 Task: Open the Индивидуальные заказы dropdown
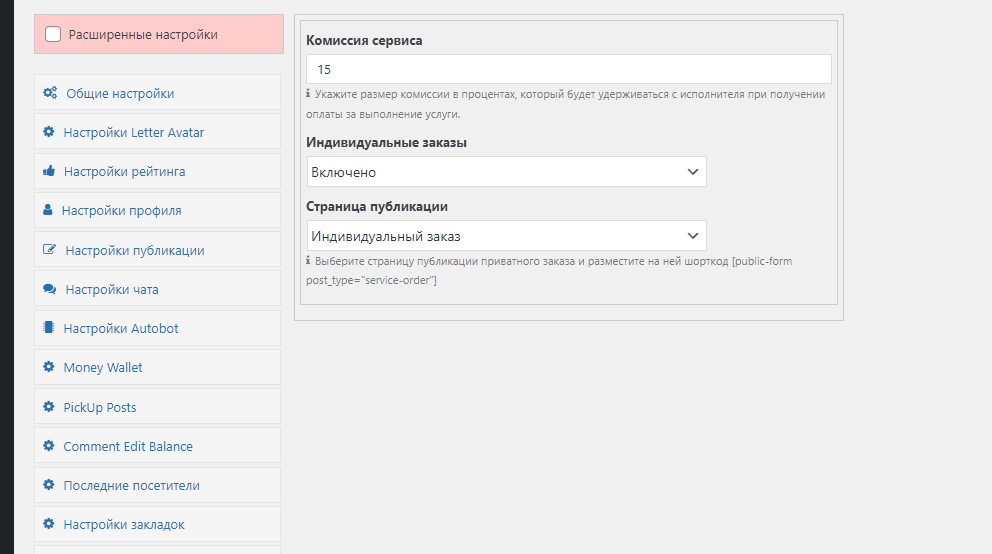pos(506,172)
